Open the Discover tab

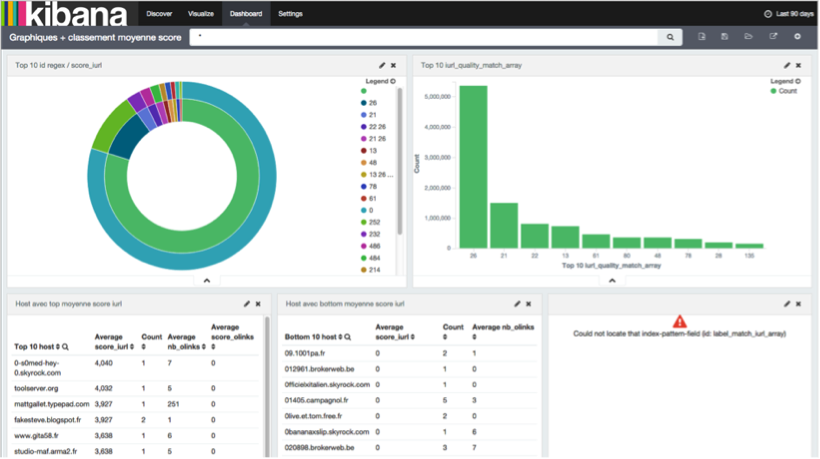(159, 14)
